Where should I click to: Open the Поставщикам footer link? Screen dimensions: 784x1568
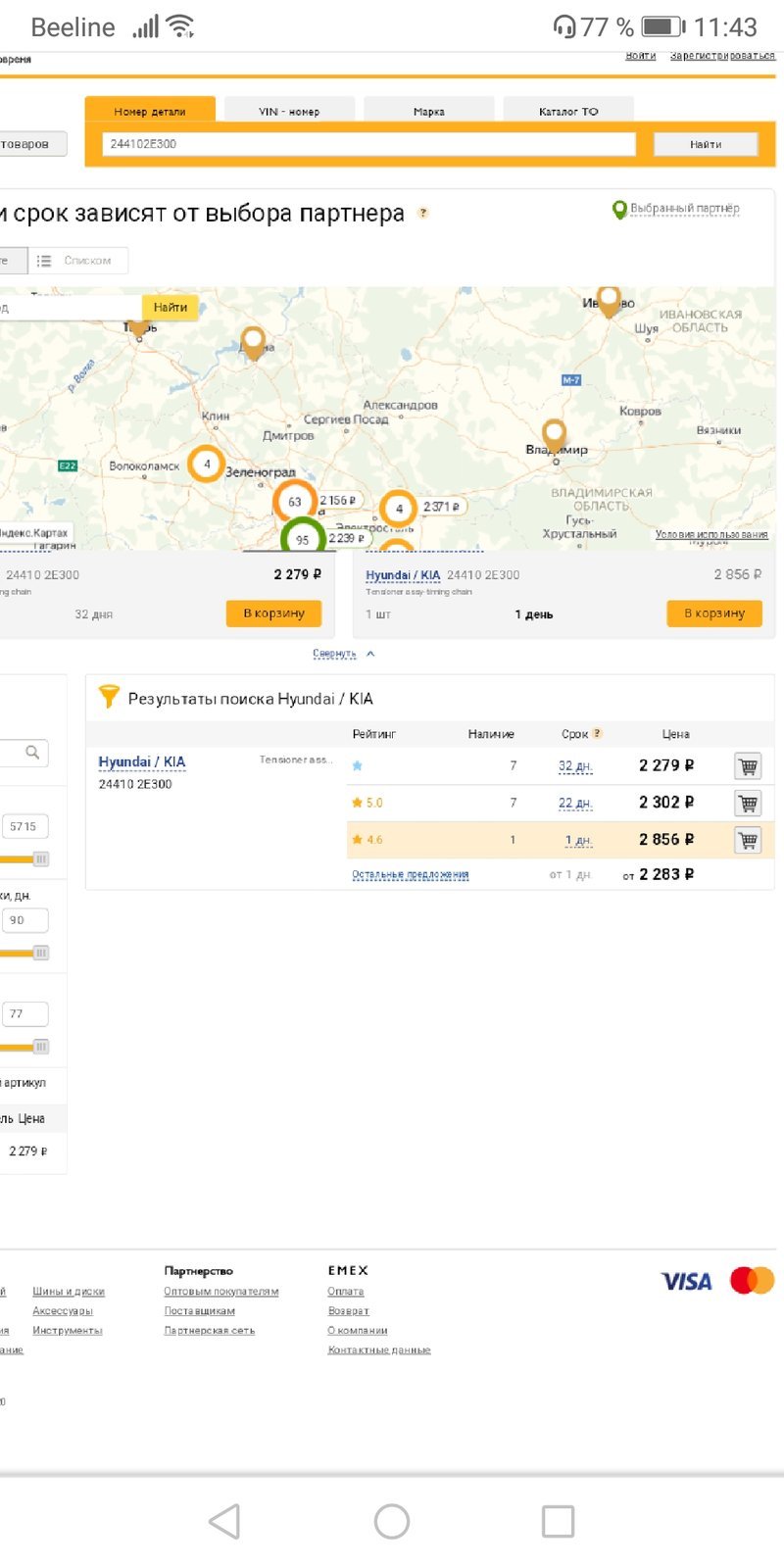[x=200, y=1311]
